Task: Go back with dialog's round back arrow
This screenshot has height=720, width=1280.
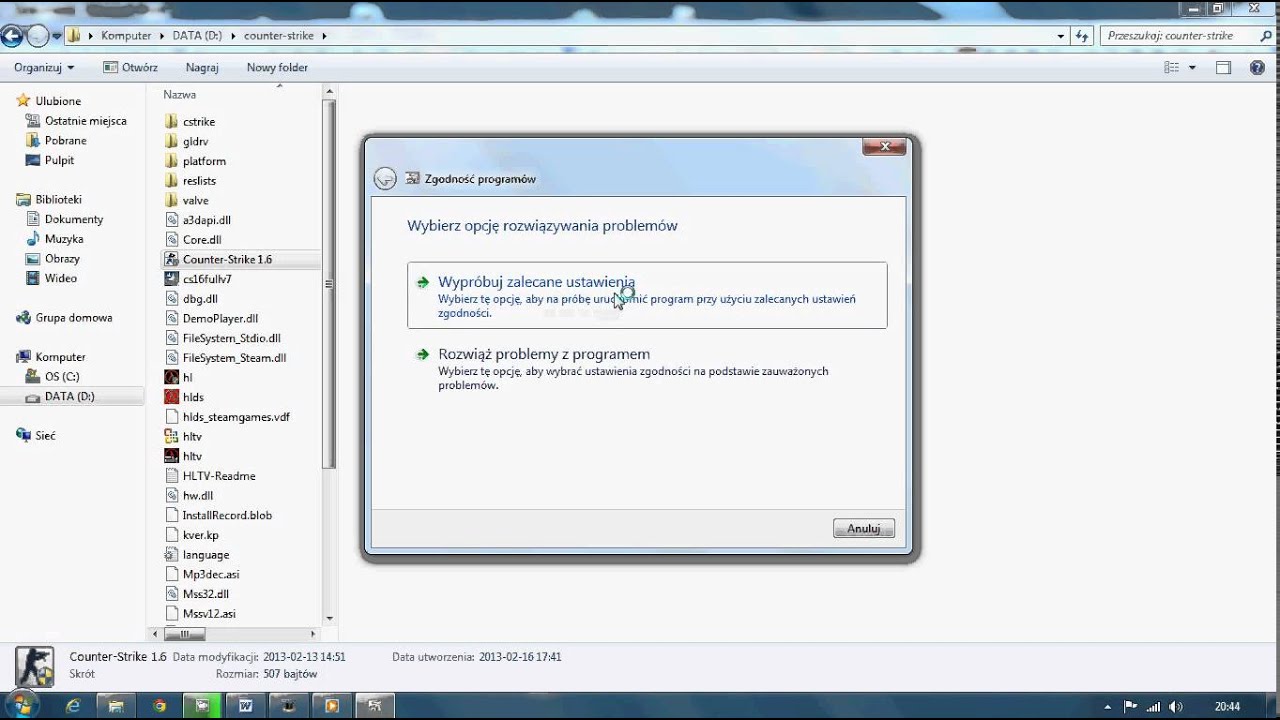Action: tap(385, 179)
